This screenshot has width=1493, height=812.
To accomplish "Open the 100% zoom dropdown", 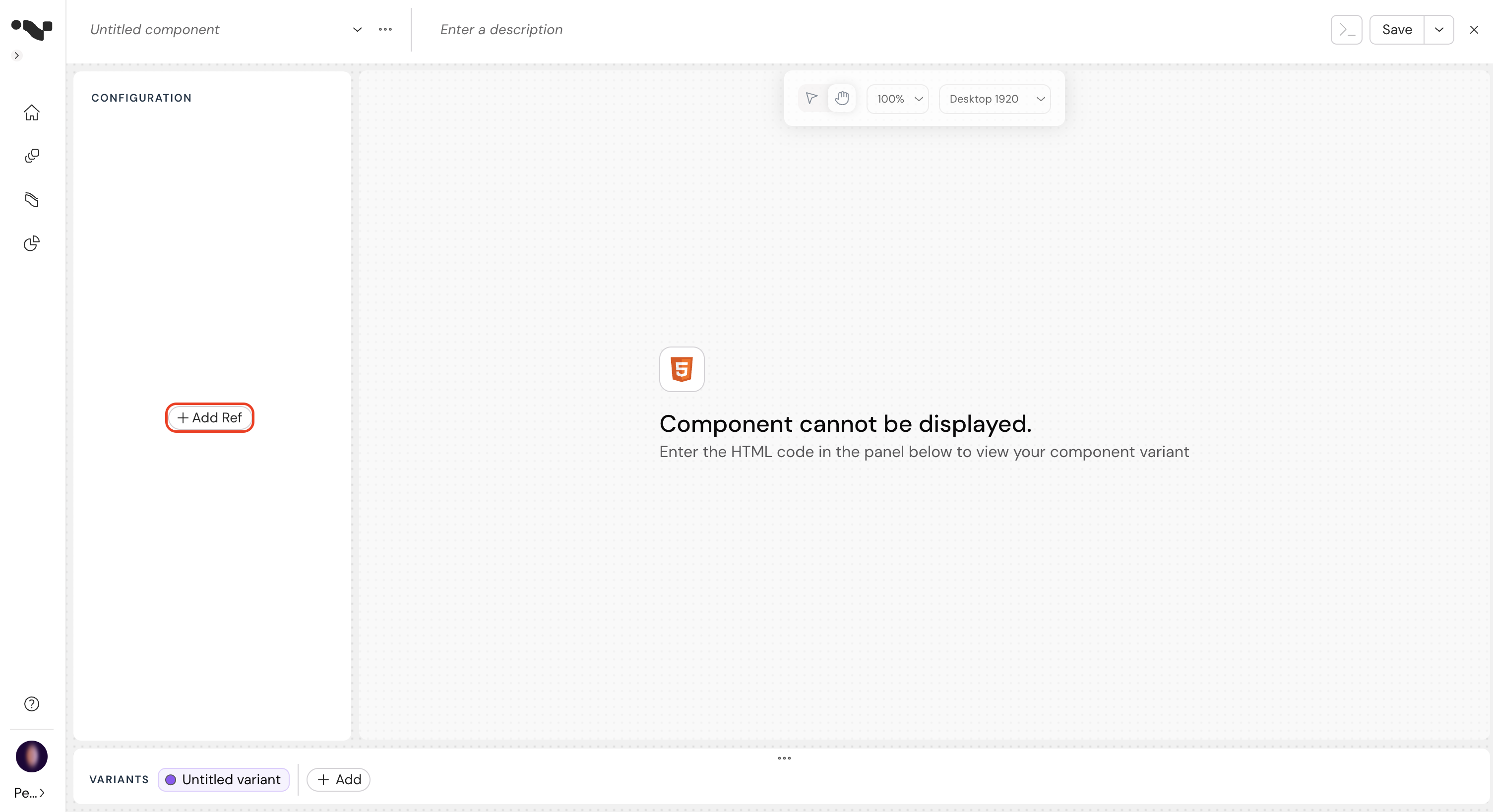I will point(898,99).
